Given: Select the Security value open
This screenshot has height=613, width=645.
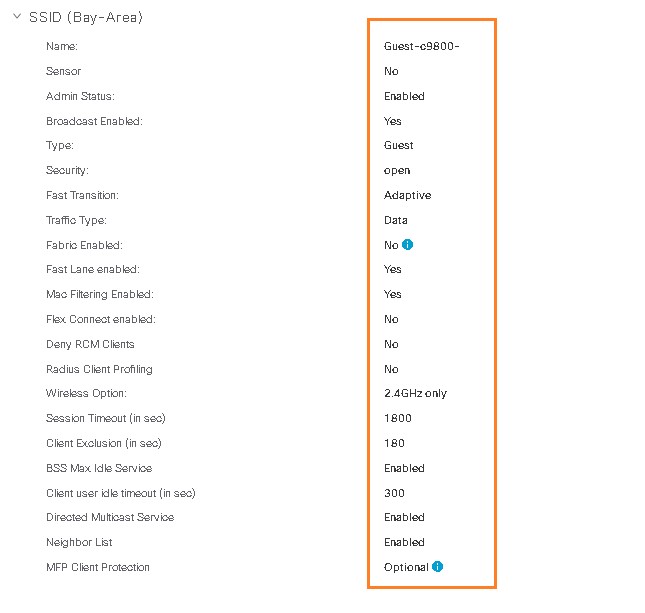Looking at the screenshot, I should (x=397, y=170).
